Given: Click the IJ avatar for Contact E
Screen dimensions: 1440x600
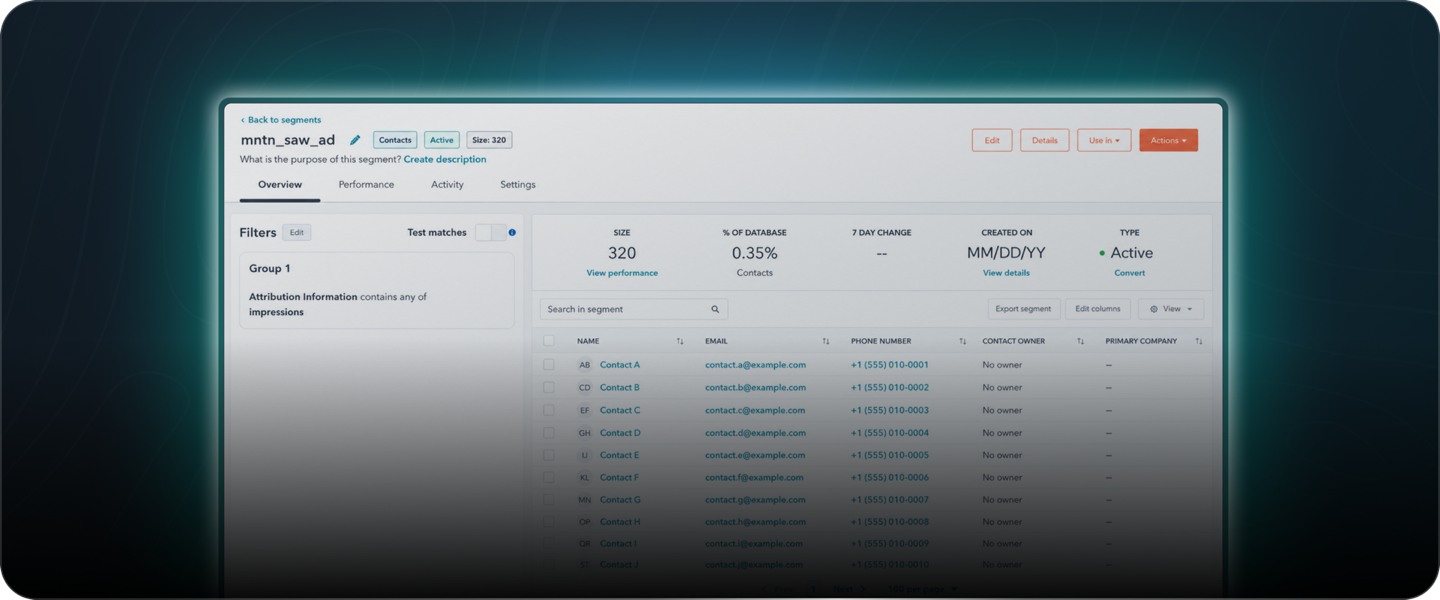Looking at the screenshot, I should click(585, 455).
